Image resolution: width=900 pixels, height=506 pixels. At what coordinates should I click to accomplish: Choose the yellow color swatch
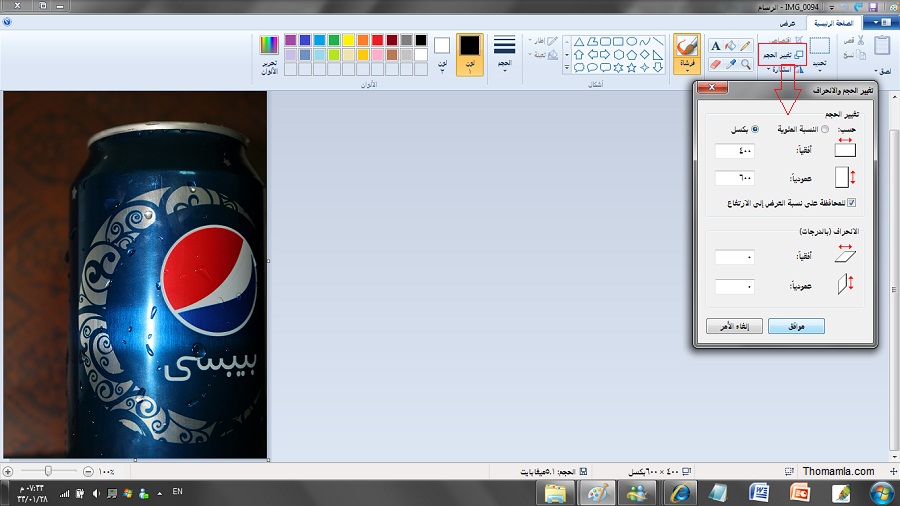(348, 40)
